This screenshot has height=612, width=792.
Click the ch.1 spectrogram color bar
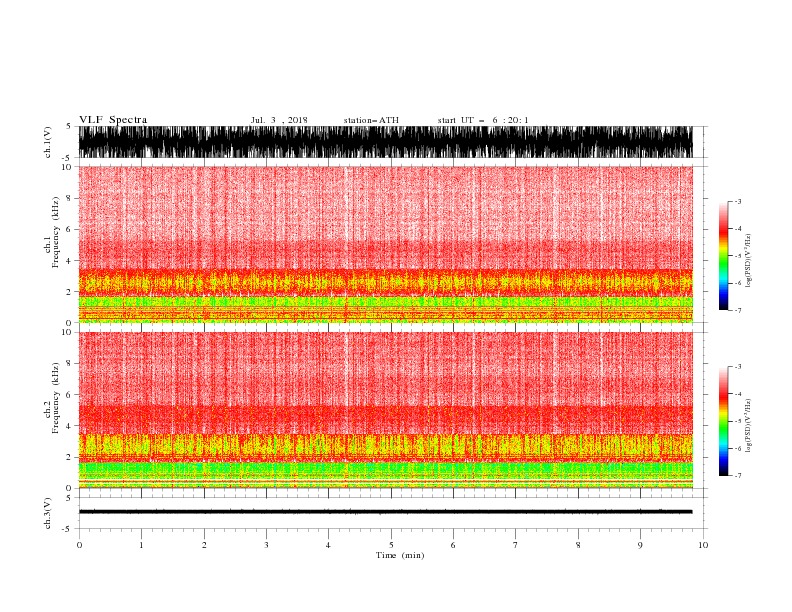723,256
